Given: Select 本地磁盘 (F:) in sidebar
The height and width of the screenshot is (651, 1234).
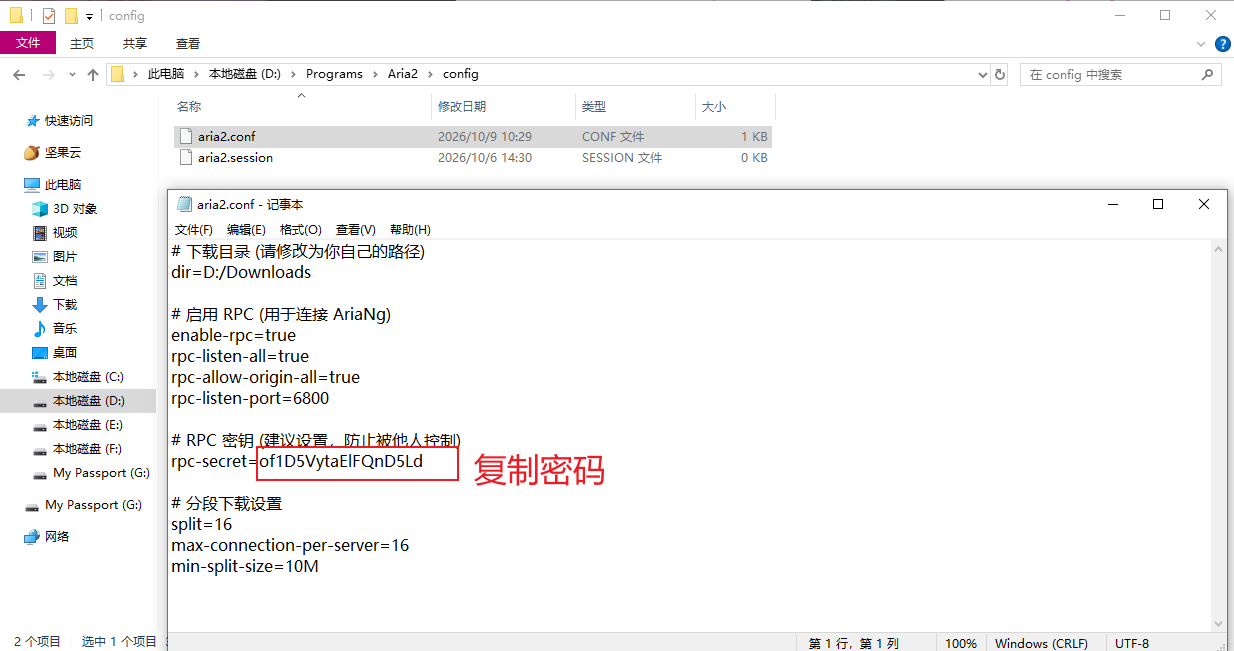Looking at the screenshot, I should tap(87, 449).
